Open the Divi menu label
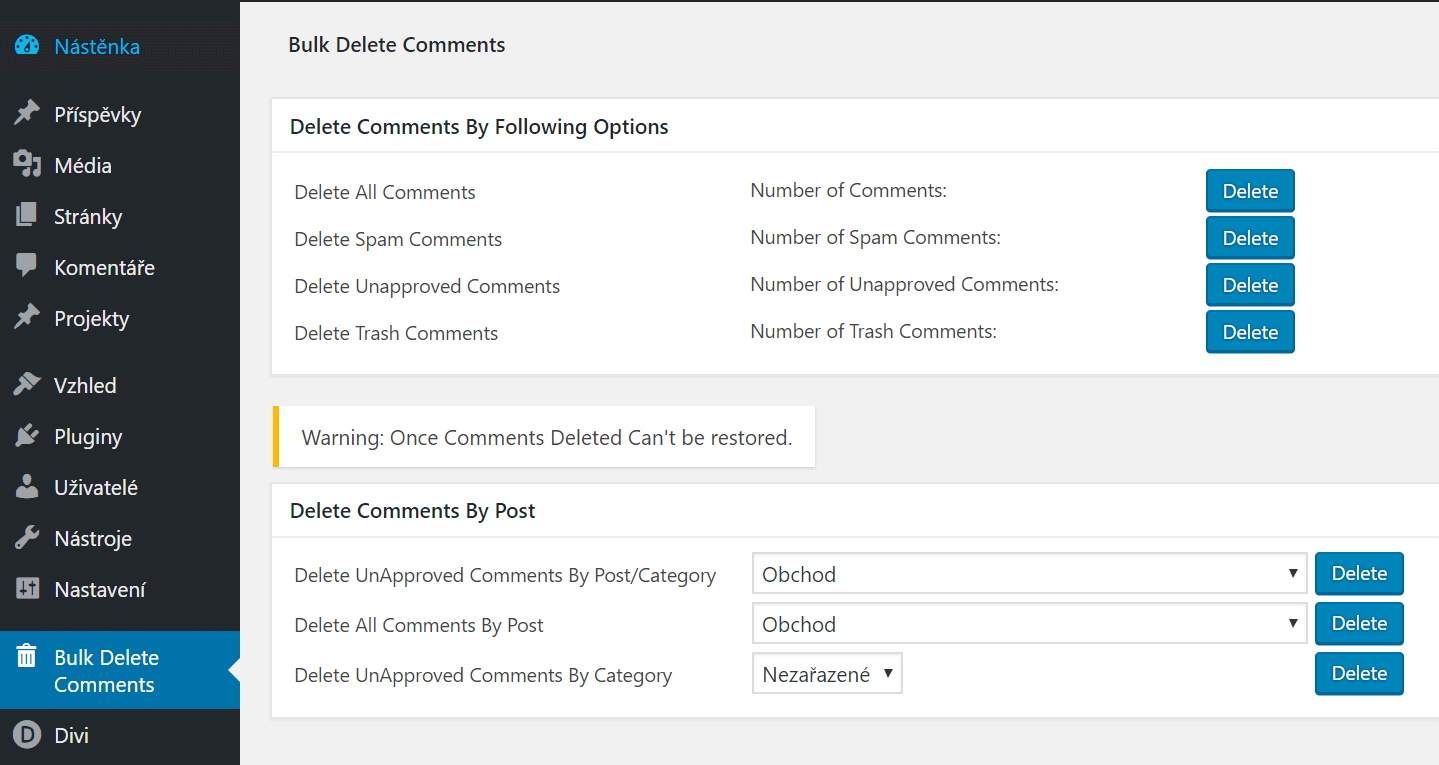Screen dimensions: 1439x765 [x=71, y=736]
